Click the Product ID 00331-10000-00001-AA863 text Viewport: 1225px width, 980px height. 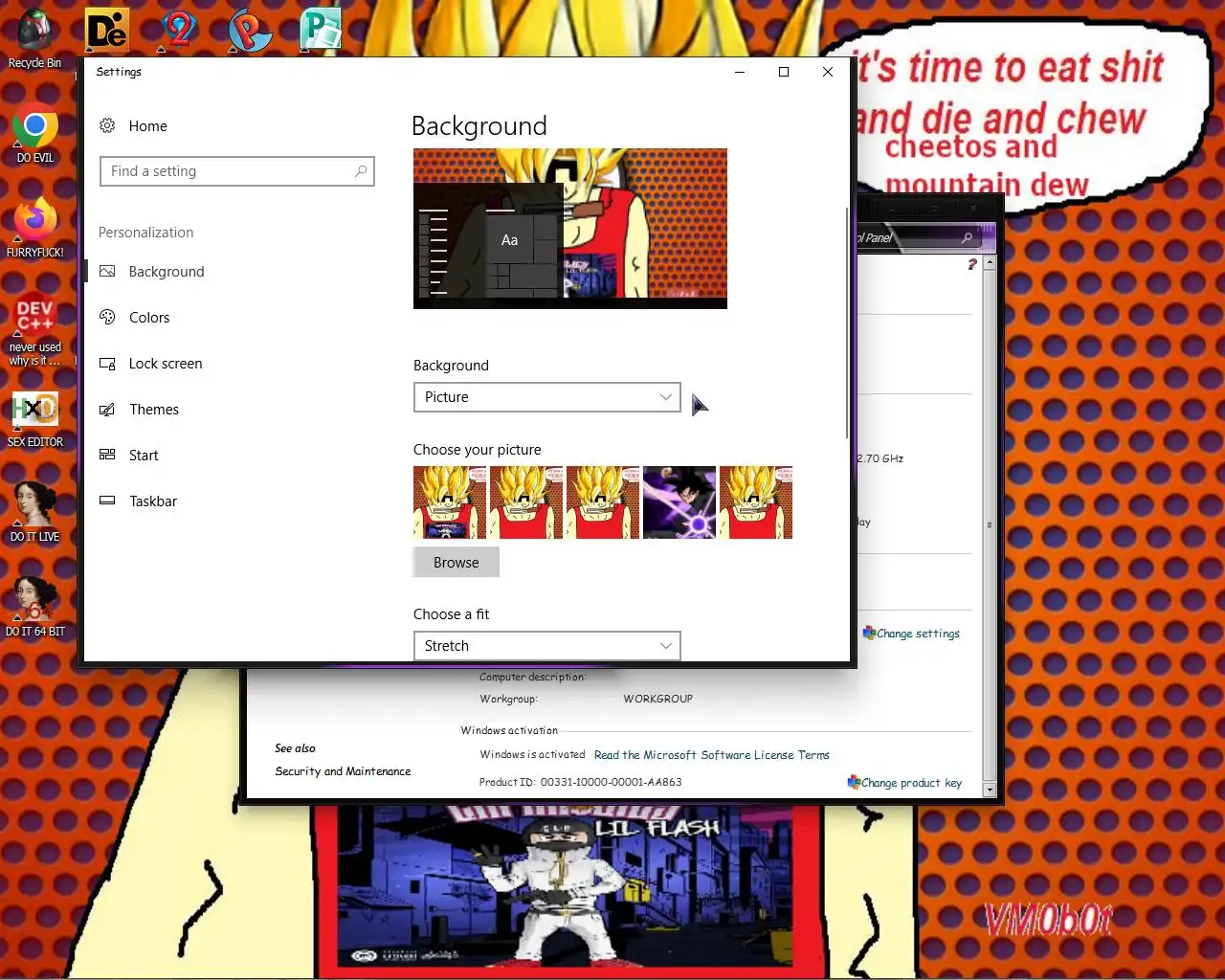point(581,782)
